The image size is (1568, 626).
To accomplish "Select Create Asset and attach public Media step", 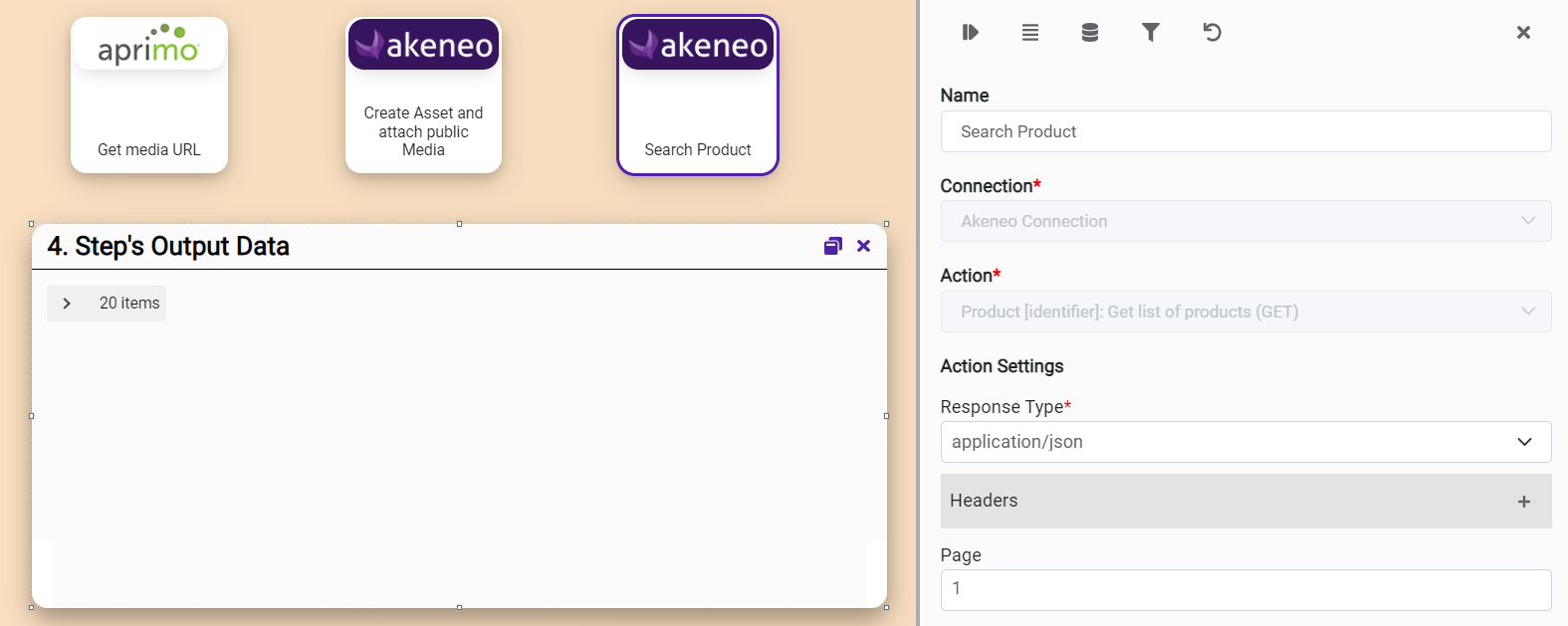I will [x=423, y=96].
